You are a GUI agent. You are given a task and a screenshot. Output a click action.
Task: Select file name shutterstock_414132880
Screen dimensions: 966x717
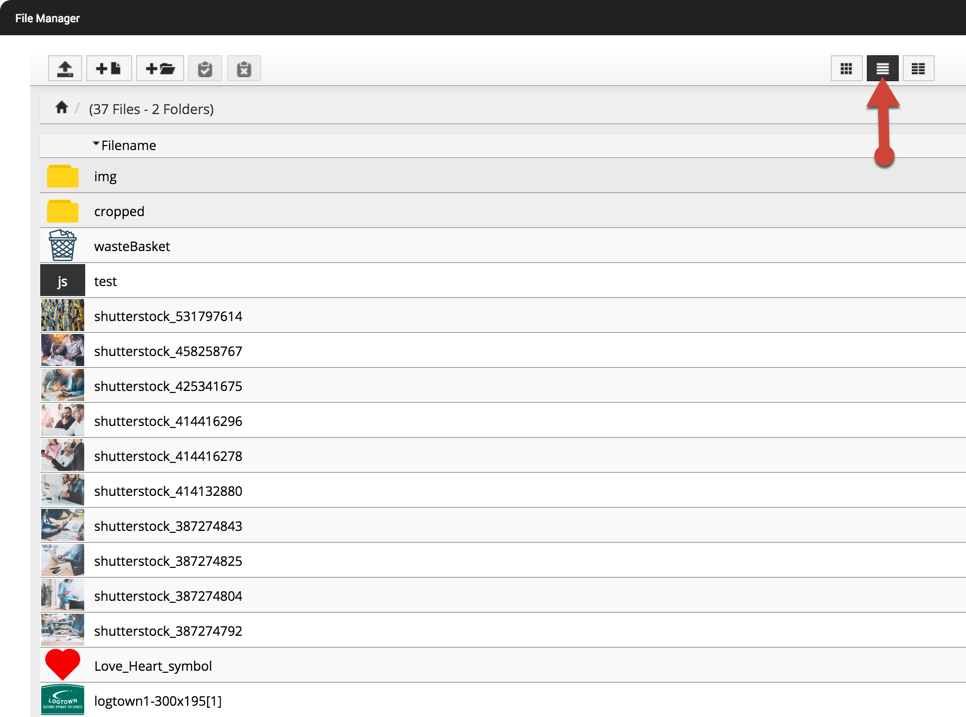tap(168, 492)
